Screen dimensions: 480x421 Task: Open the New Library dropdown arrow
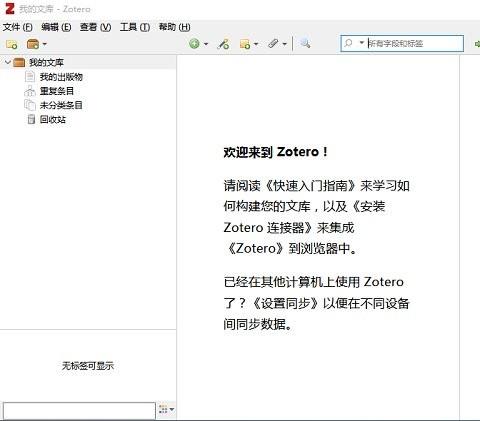point(45,44)
